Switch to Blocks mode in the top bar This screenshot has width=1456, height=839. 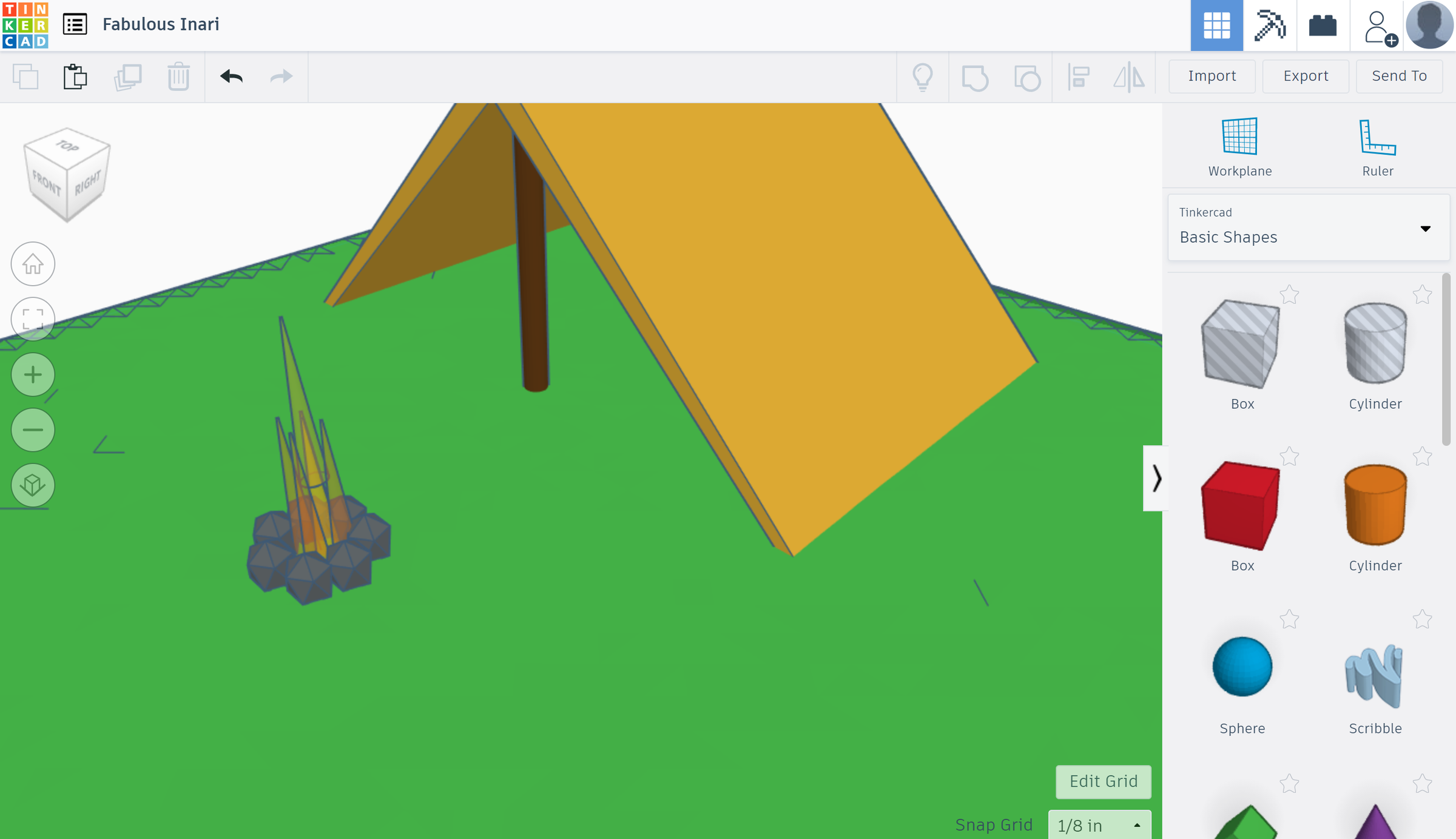1323,25
